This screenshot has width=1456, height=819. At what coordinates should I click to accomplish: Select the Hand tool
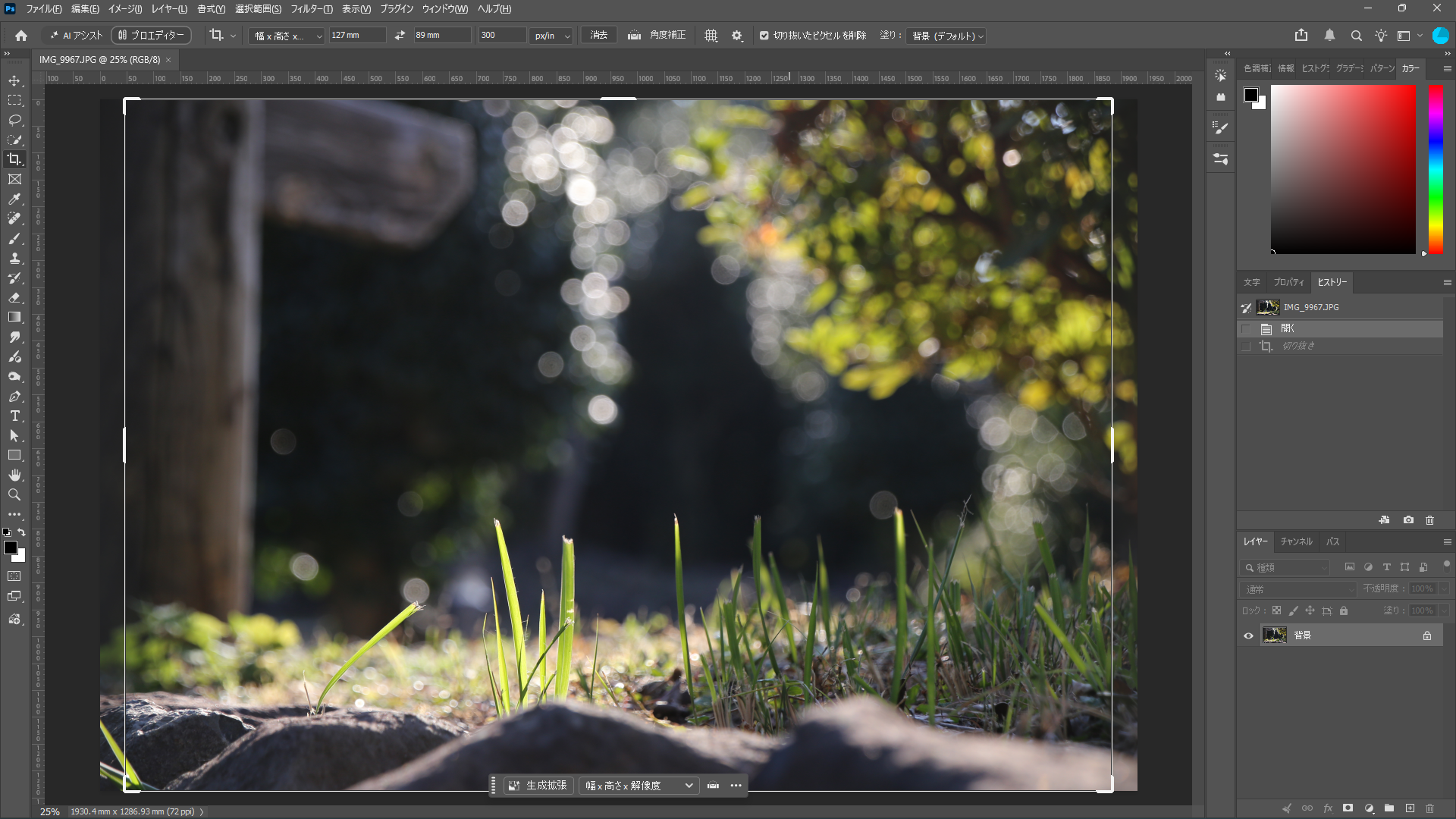(14, 475)
